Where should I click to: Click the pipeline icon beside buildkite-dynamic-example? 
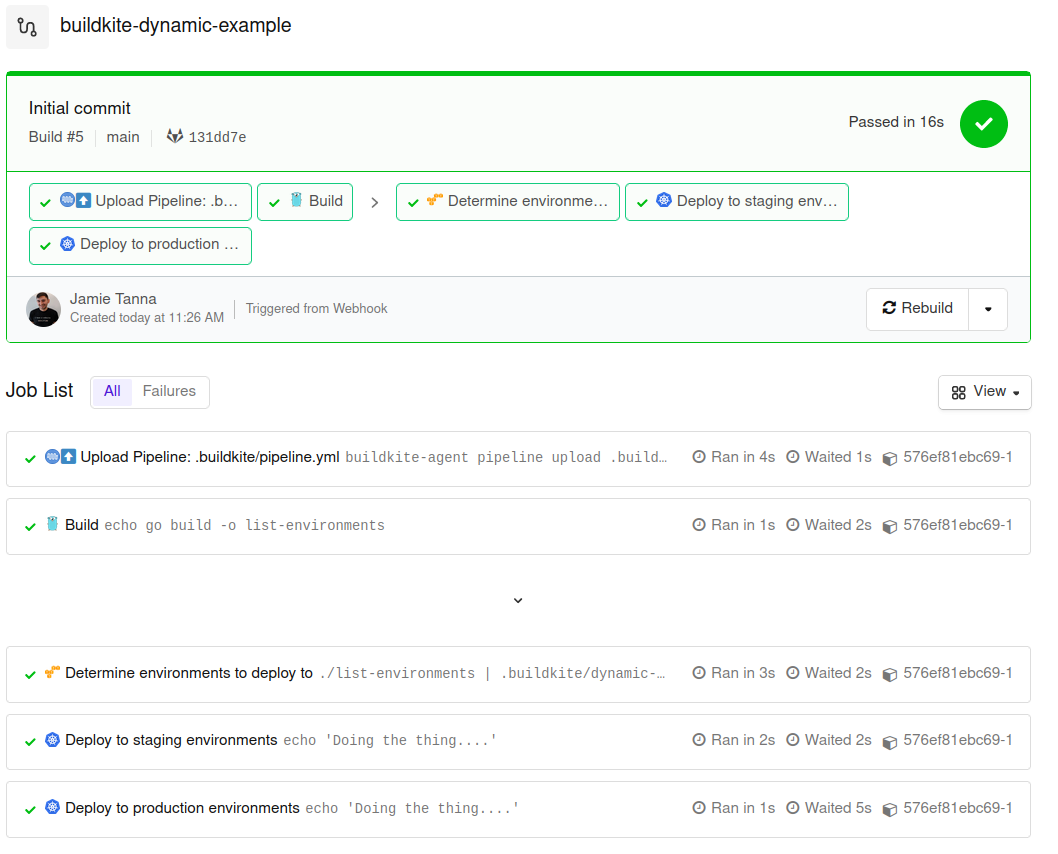(x=28, y=27)
